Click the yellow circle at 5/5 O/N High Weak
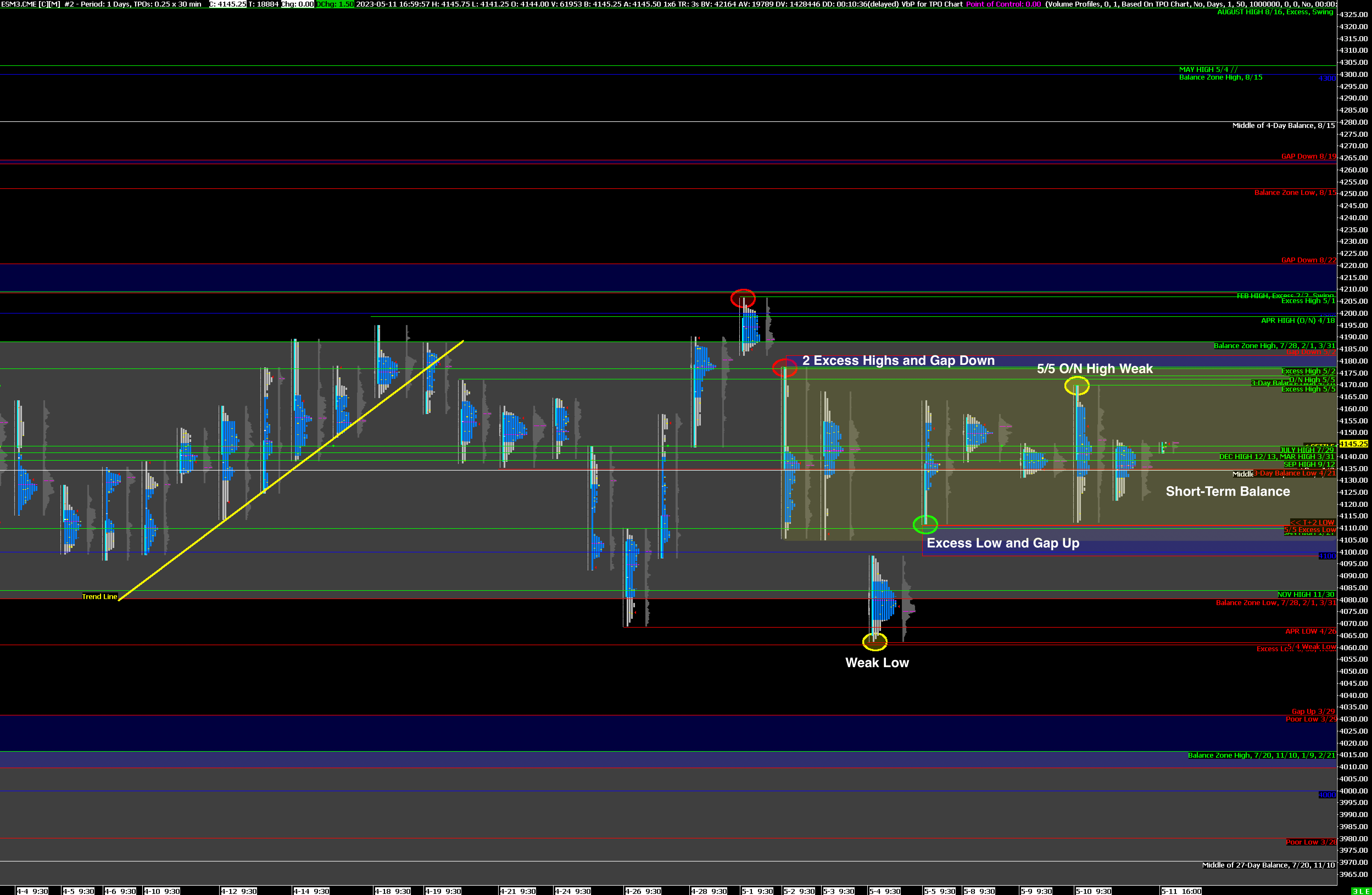This screenshot has width=1372, height=895. point(1076,385)
